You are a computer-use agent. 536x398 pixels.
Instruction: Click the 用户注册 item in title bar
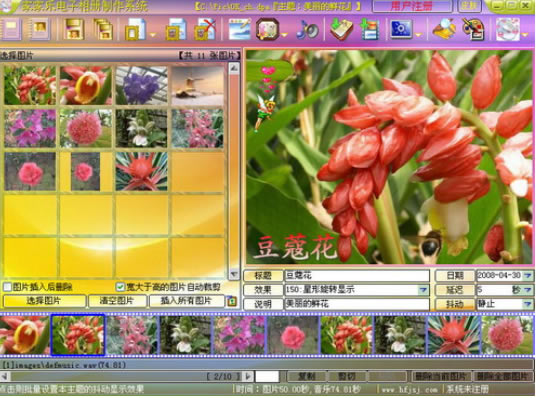click(x=412, y=6)
